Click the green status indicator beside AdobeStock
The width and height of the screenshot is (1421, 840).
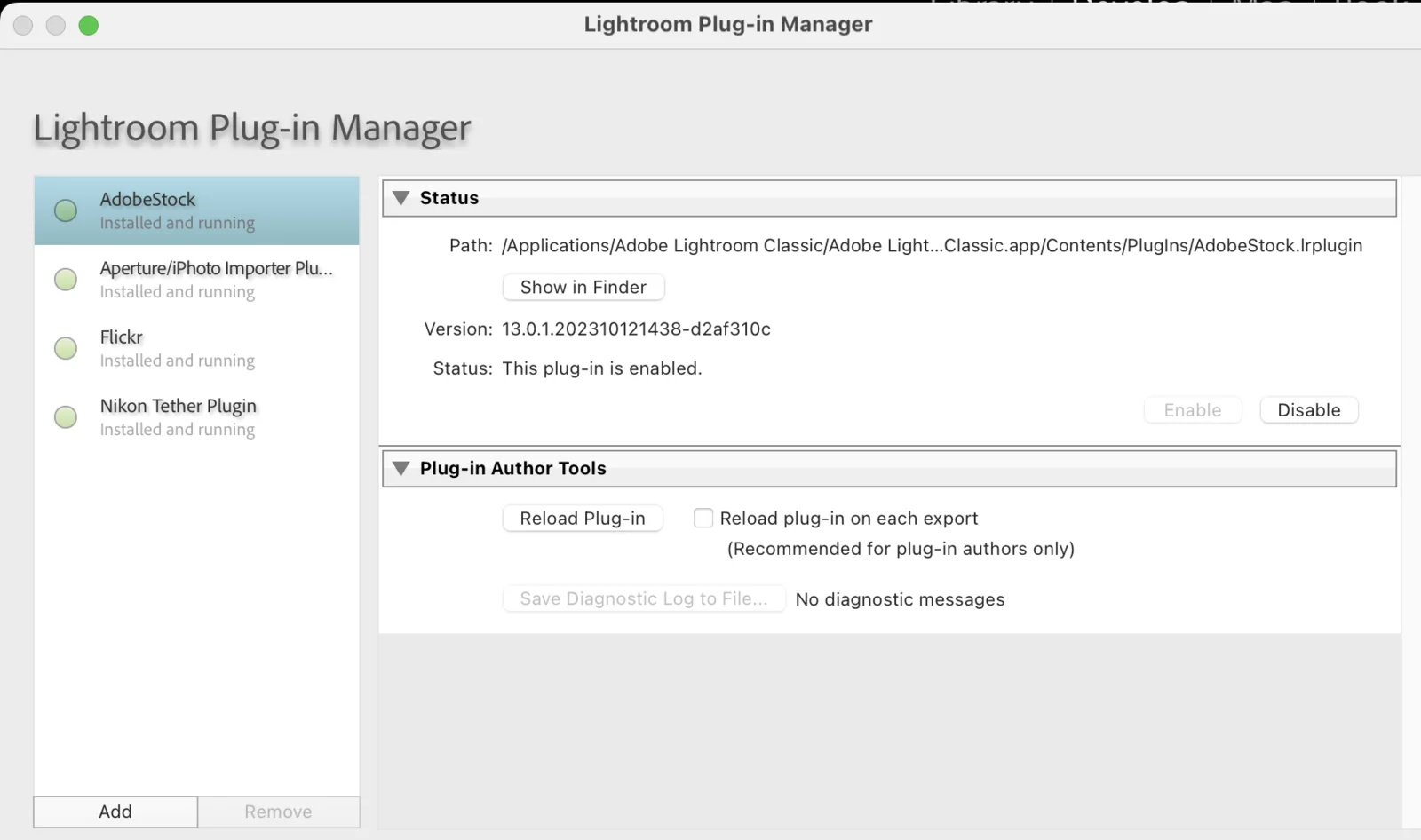[x=66, y=210]
